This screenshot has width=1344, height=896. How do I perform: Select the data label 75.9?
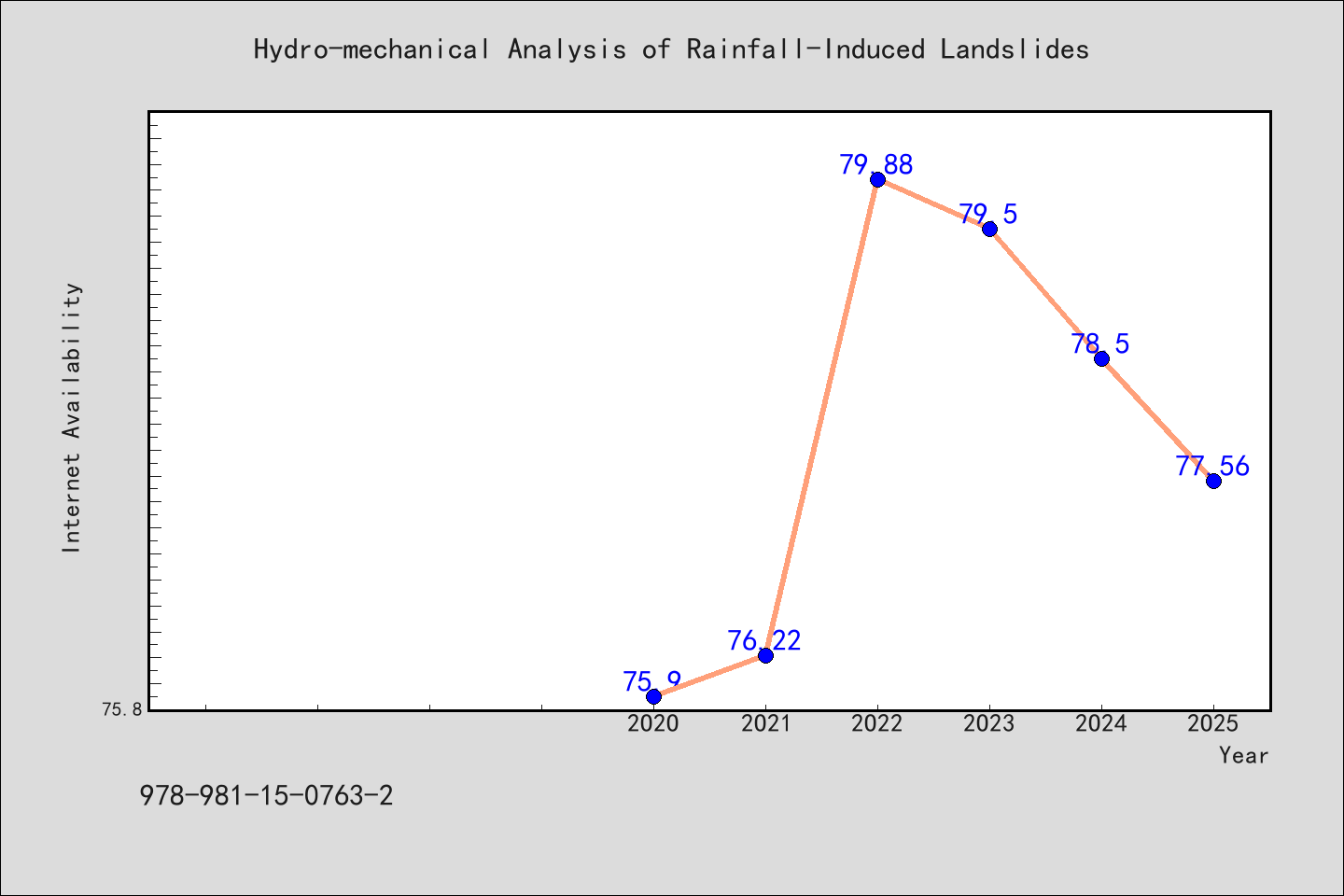[x=652, y=682]
